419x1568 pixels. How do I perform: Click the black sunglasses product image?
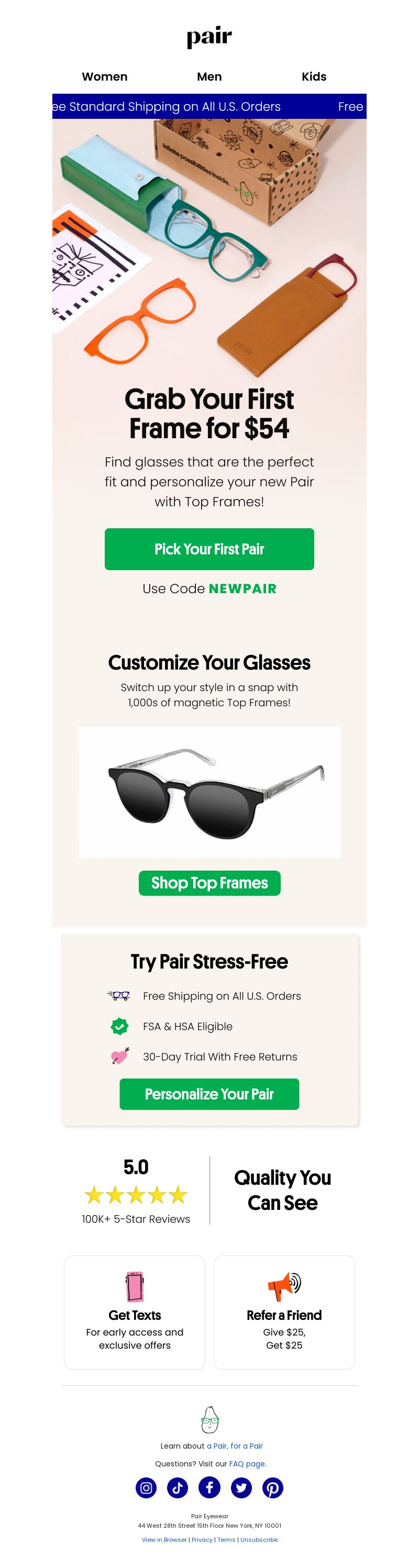(x=210, y=792)
